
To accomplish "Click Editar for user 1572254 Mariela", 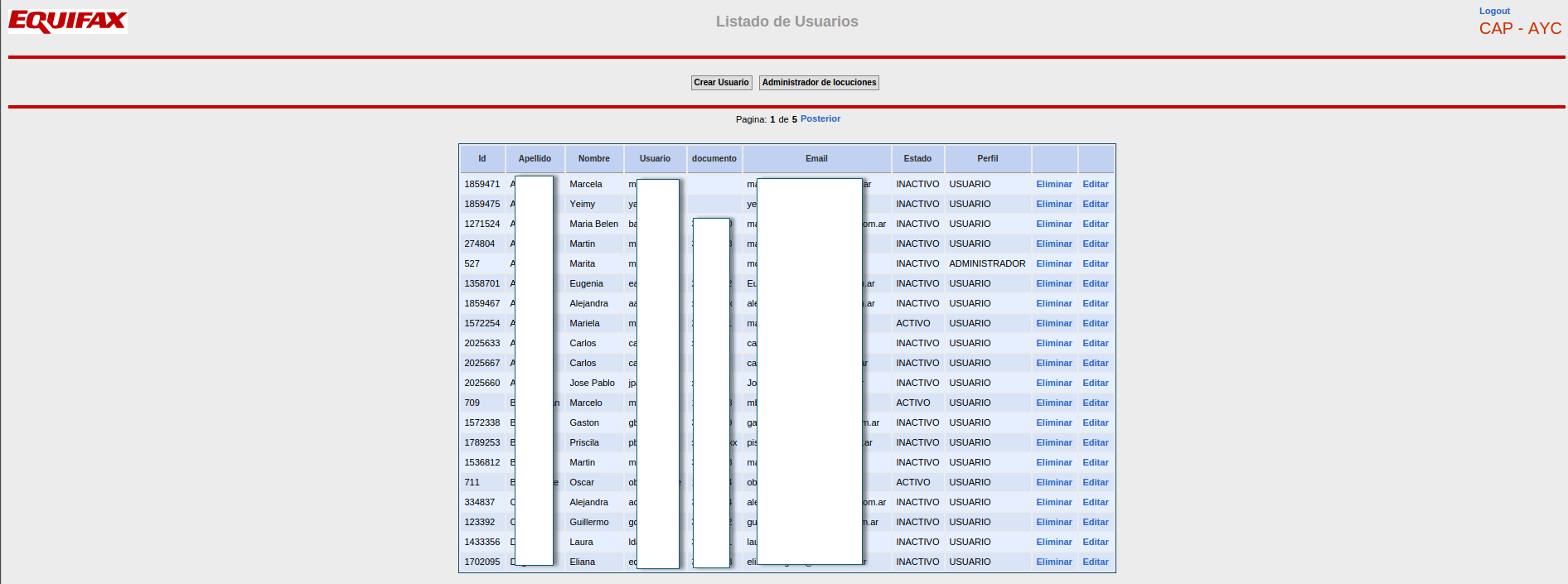I will 1096,323.
